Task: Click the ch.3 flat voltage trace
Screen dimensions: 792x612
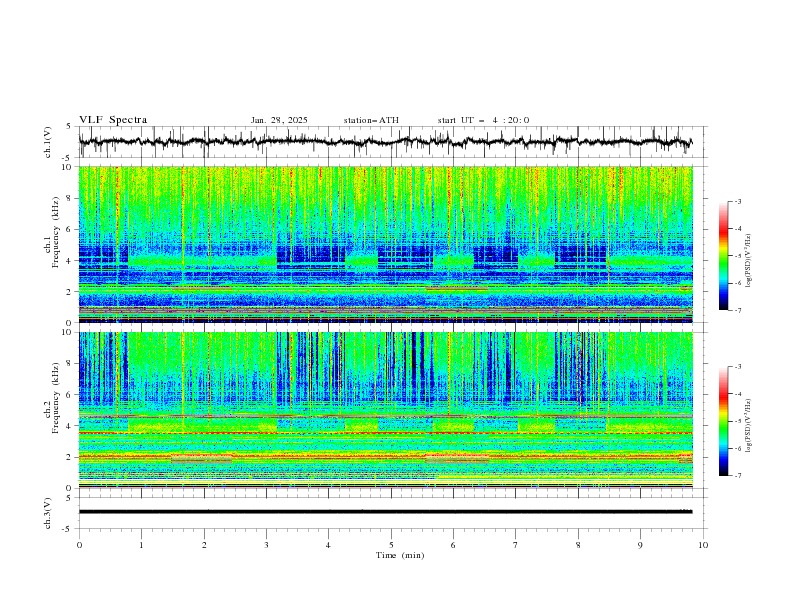Action: (x=385, y=512)
